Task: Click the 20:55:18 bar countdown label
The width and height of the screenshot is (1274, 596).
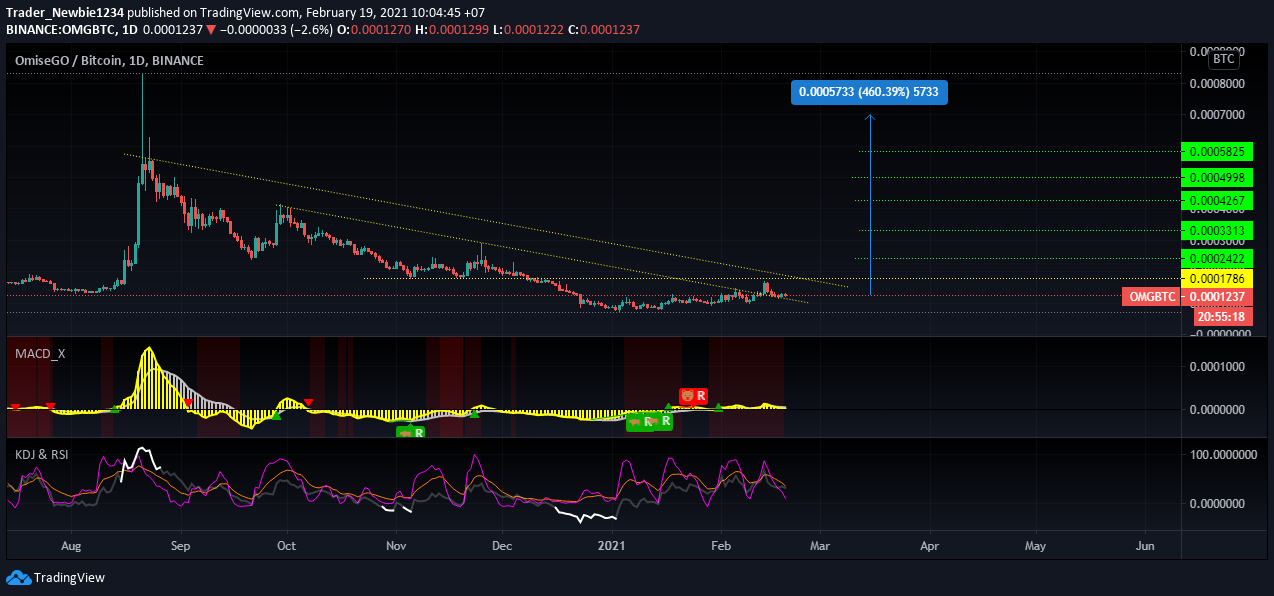Action: tap(1224, 316)
